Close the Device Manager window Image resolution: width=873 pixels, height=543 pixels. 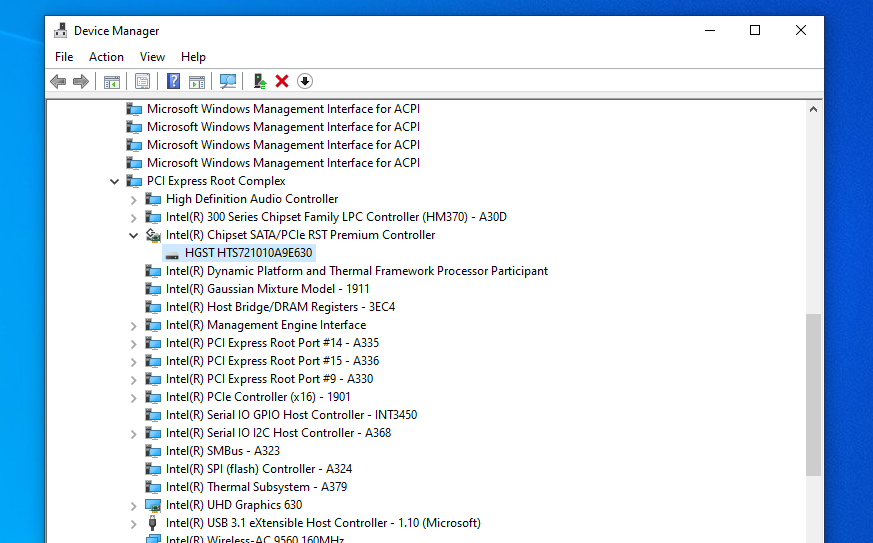[801, 31]
